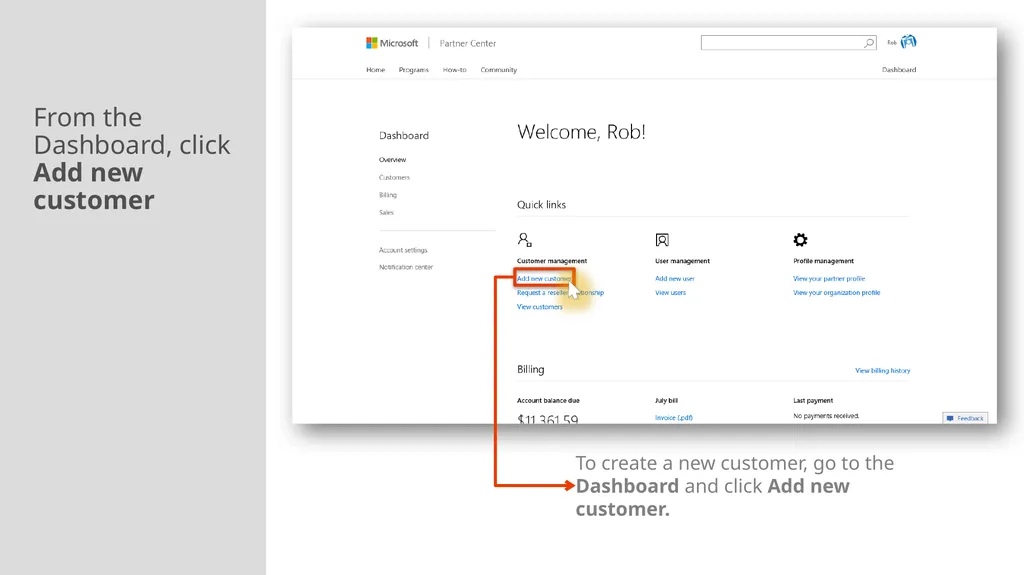The image size is (1024, 575).
Task: Open the View users link
Action: (670, 293)
